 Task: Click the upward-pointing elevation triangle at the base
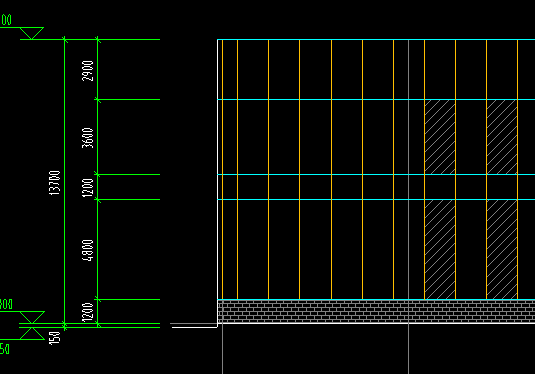pos(32,333)
